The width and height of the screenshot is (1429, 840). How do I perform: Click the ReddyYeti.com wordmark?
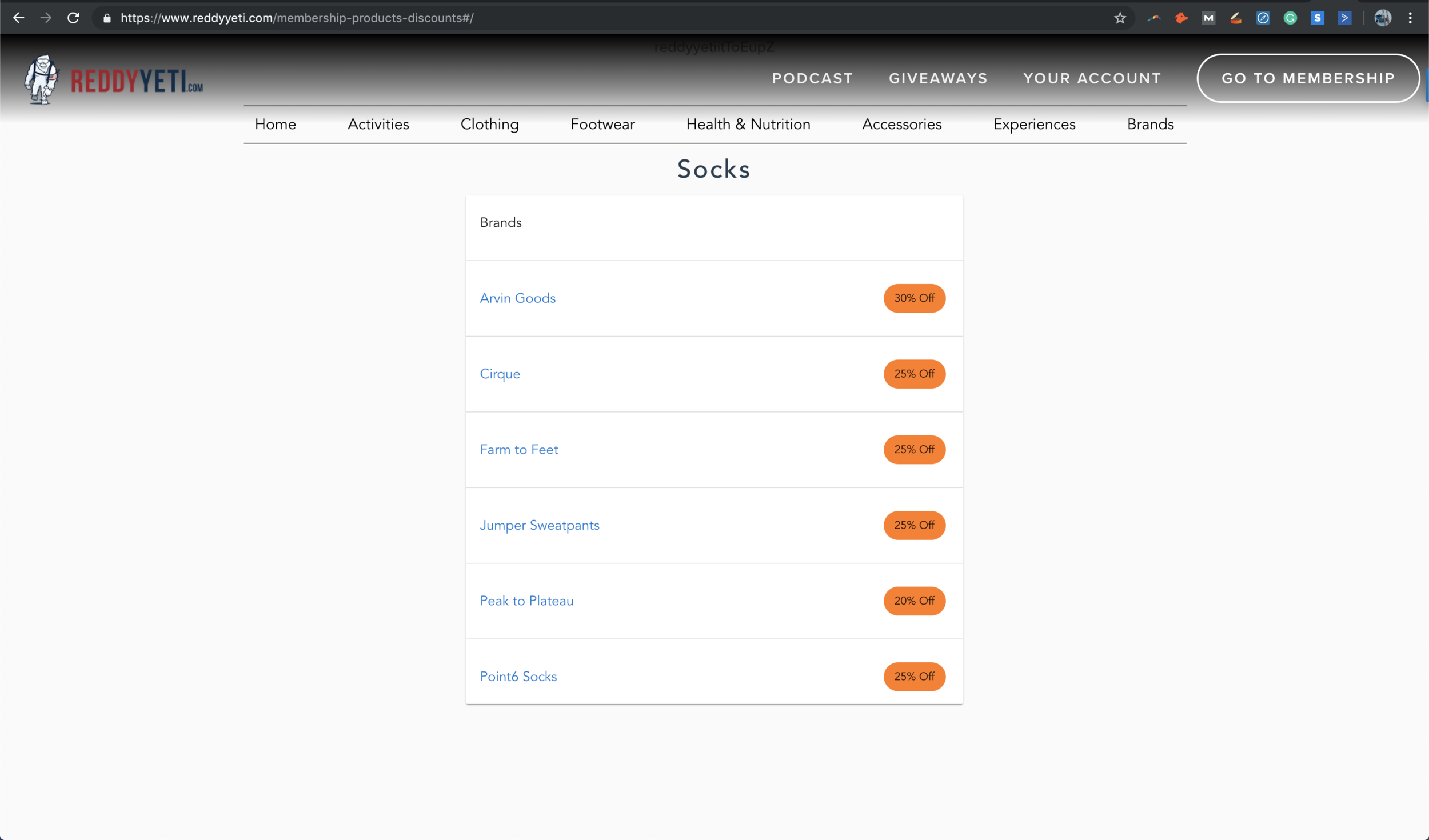137,81
